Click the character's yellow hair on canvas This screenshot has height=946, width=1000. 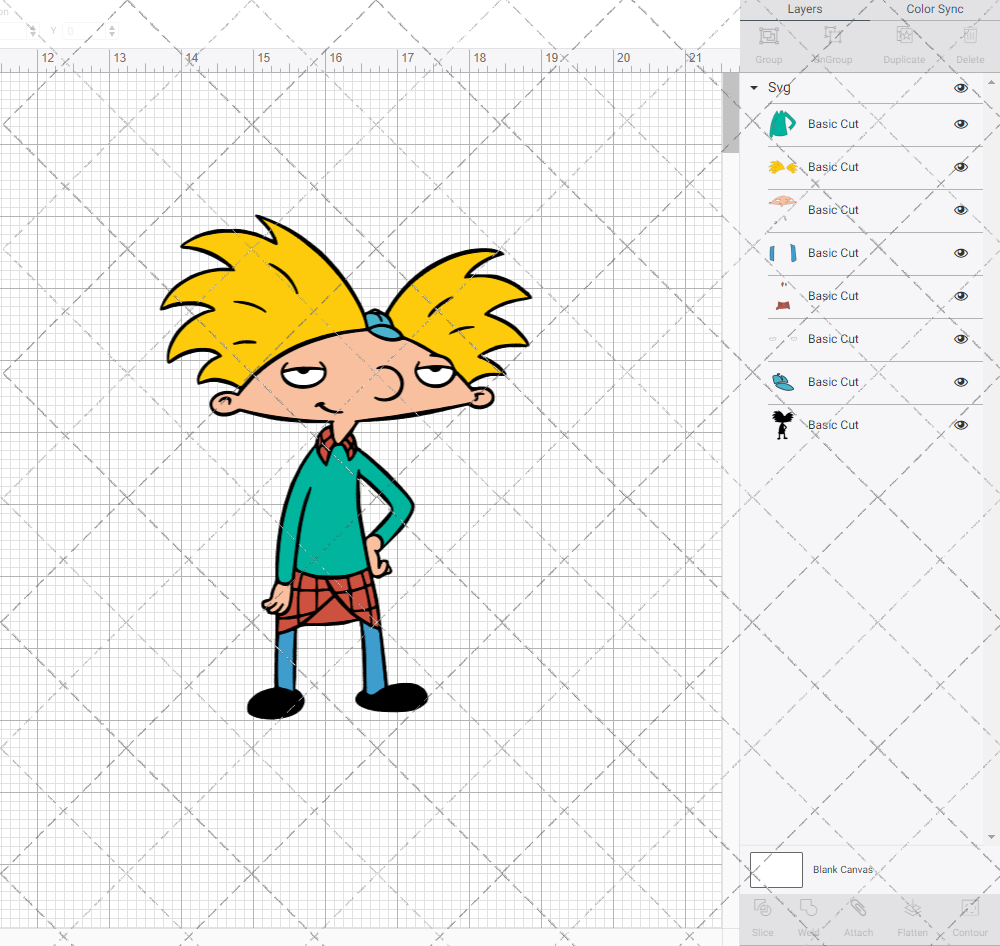pyautogui.click(x=274, y=300)
